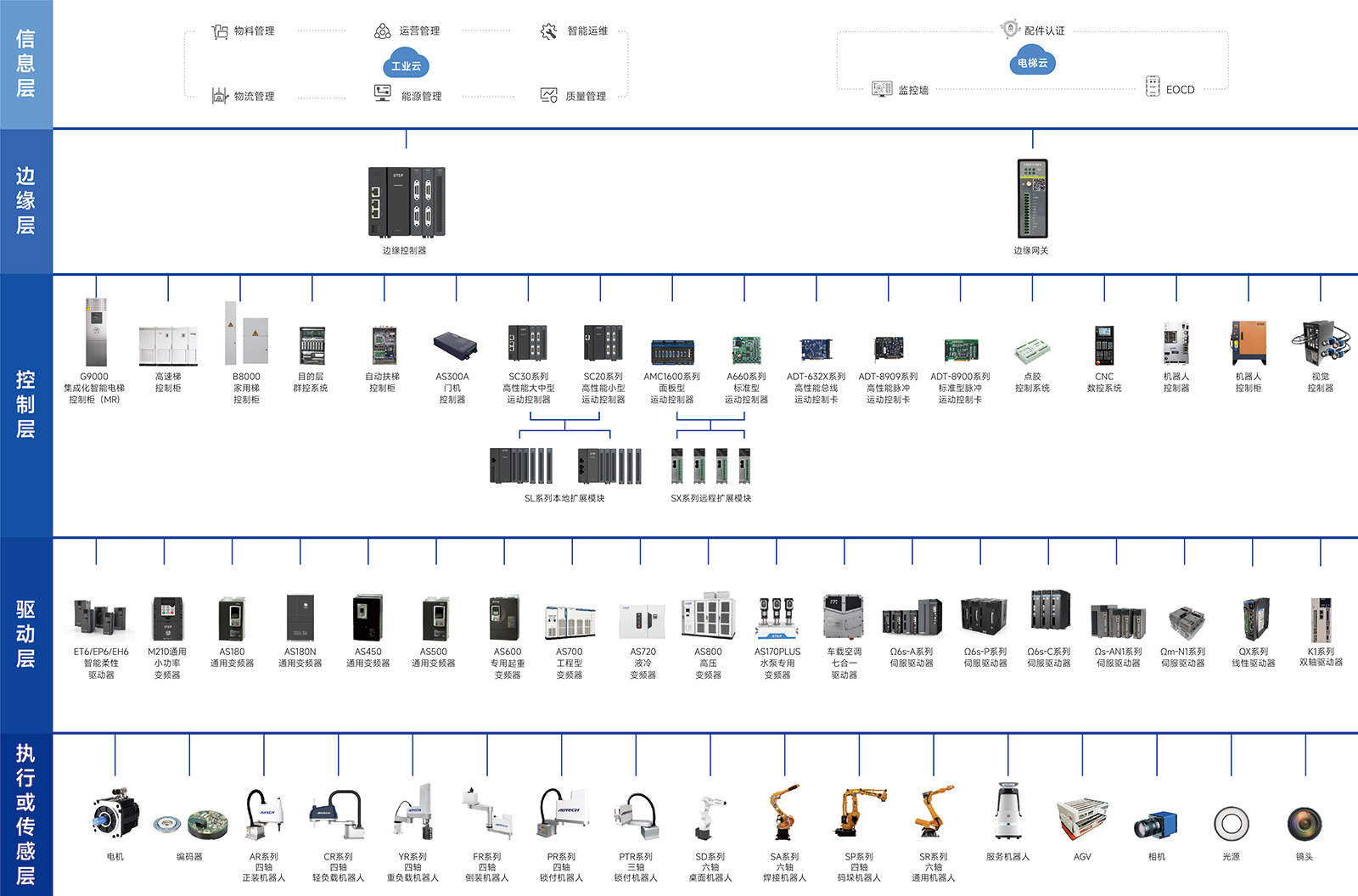This screenshot has width=1358, height=896.
Task: Select the 镜头 lens image
Action: pos(1305,824)
